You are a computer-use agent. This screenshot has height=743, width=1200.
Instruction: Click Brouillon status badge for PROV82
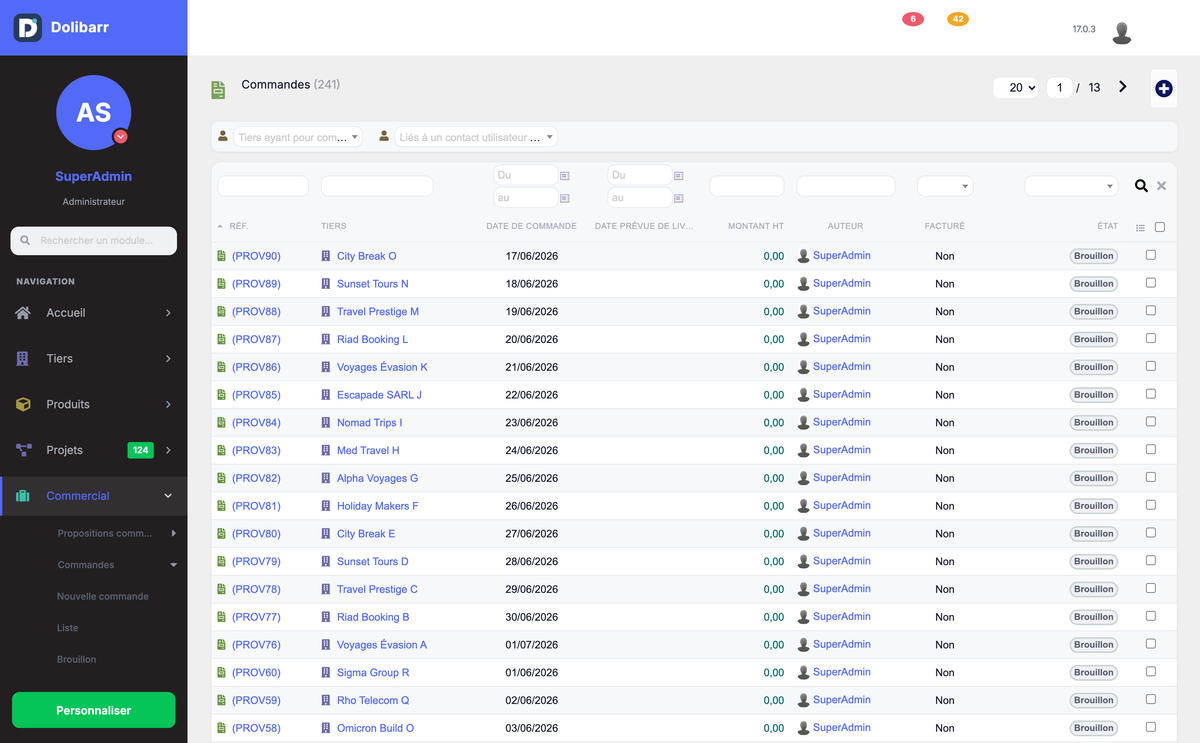pos(1094,478)
